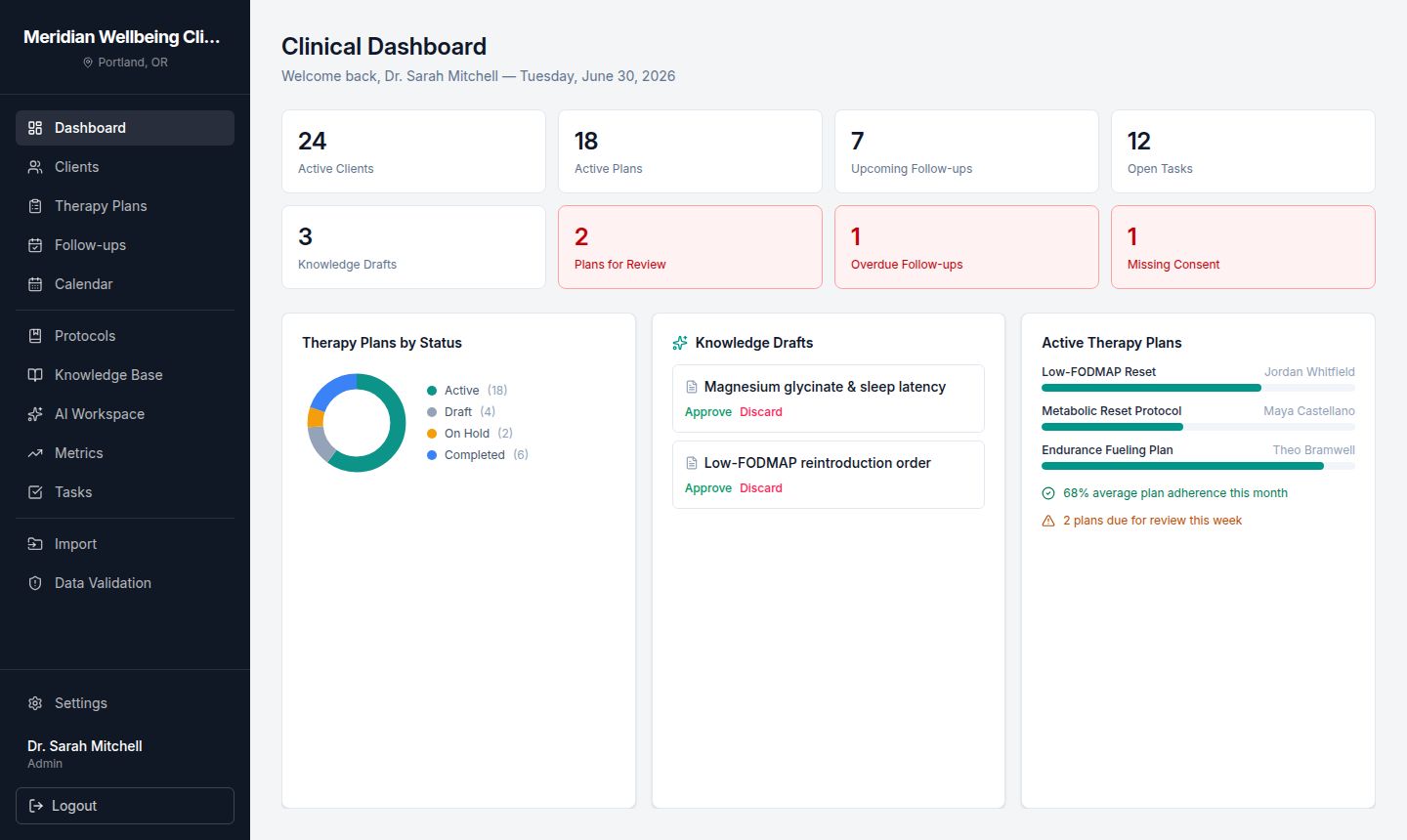The height and width of the screenshot is (840, 1407).
Task: Open the Plans for Review card
Action: [690, 247]
